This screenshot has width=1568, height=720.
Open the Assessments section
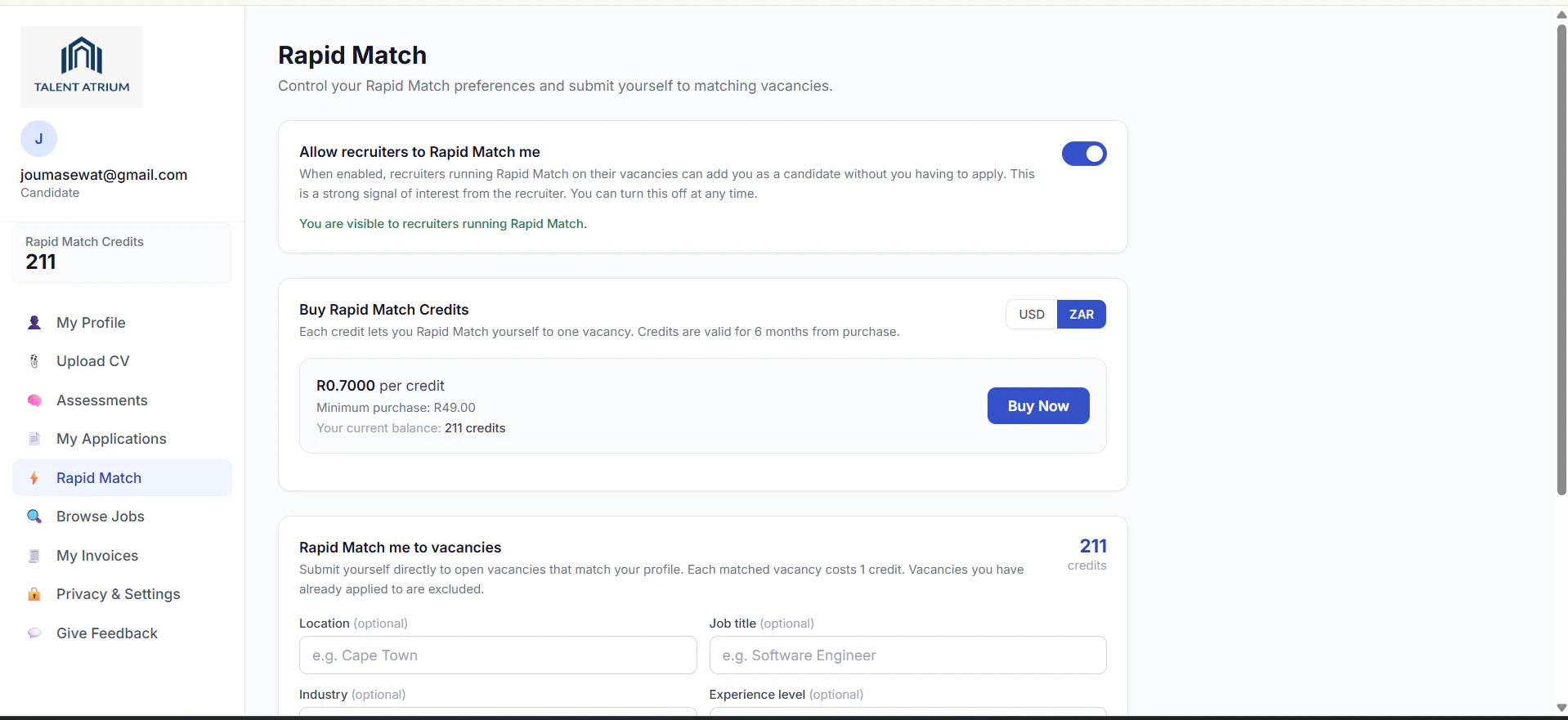[x=122, y=400]
